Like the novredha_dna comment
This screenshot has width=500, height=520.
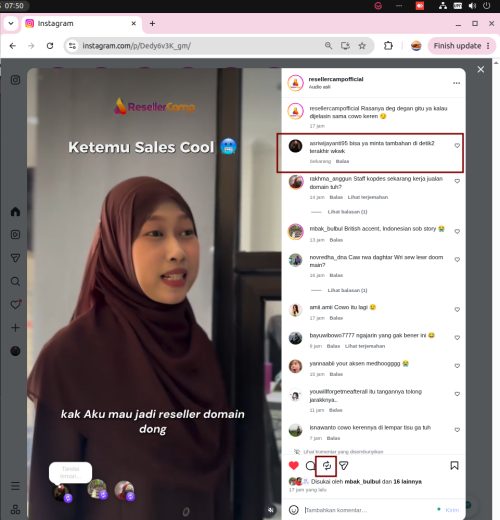point(457,259)
